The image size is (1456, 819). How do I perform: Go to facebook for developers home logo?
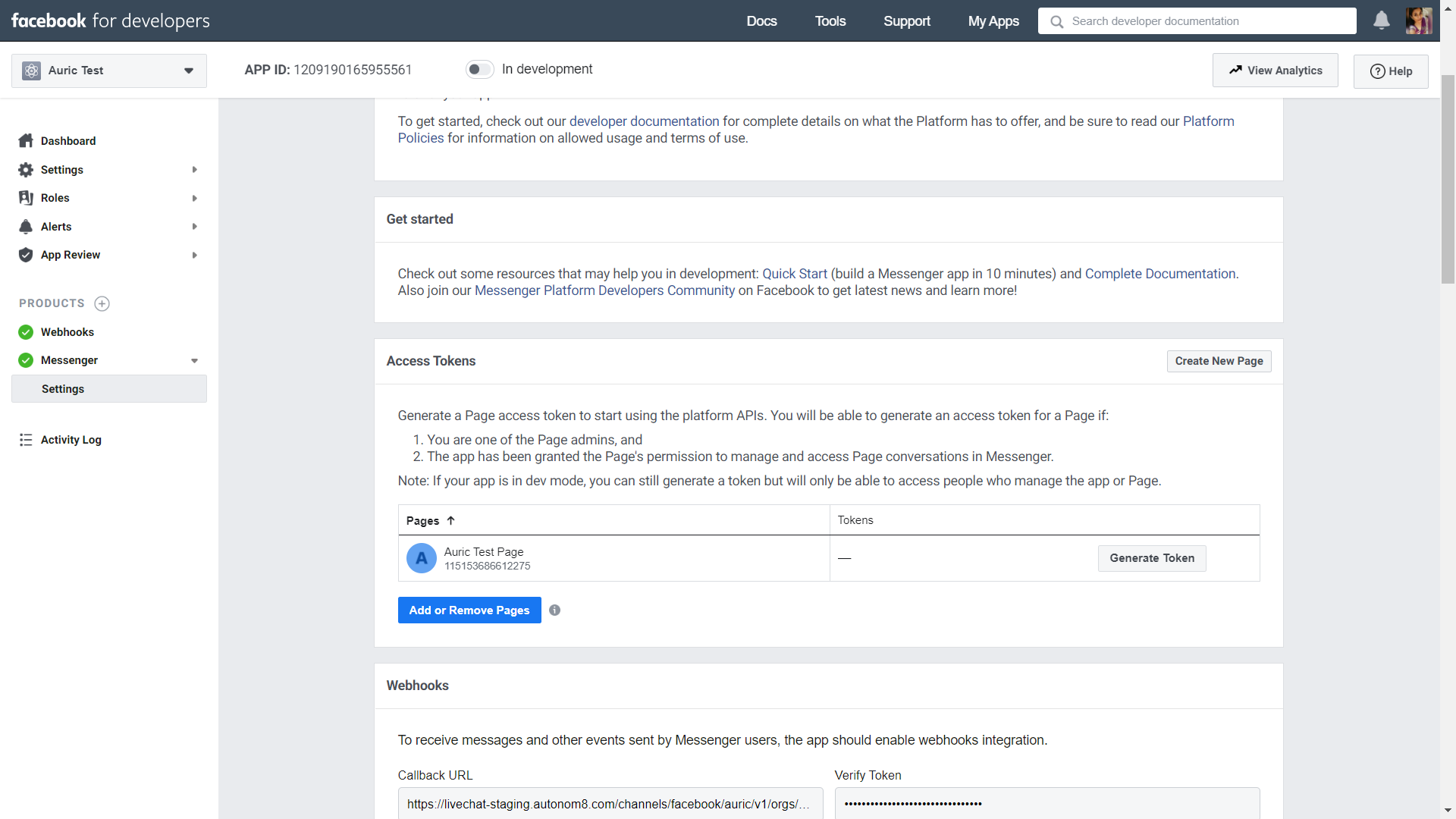(110, 20)
